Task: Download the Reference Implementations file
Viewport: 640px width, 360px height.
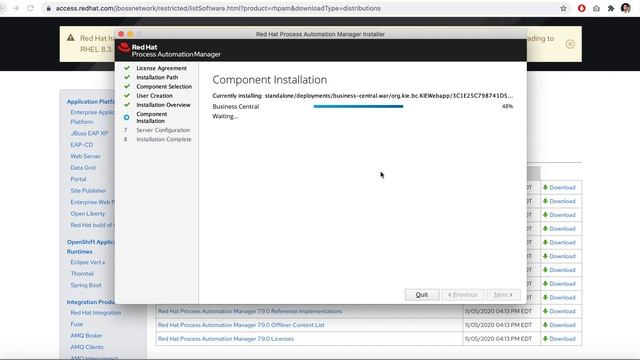Action: pos(562,311)
